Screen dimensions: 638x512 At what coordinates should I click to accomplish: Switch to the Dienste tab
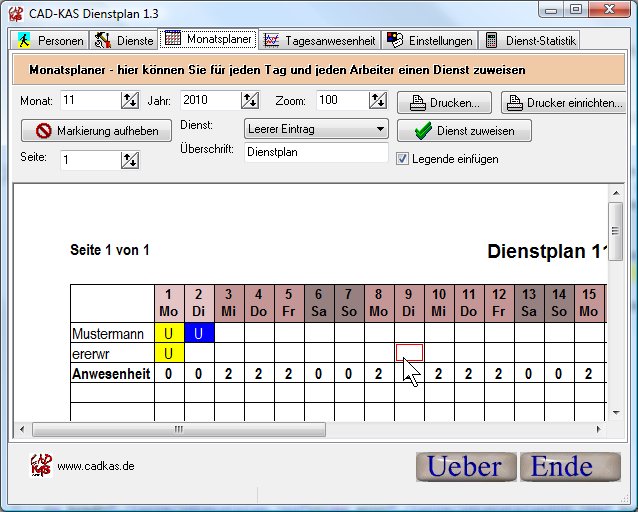coord(125,41)
